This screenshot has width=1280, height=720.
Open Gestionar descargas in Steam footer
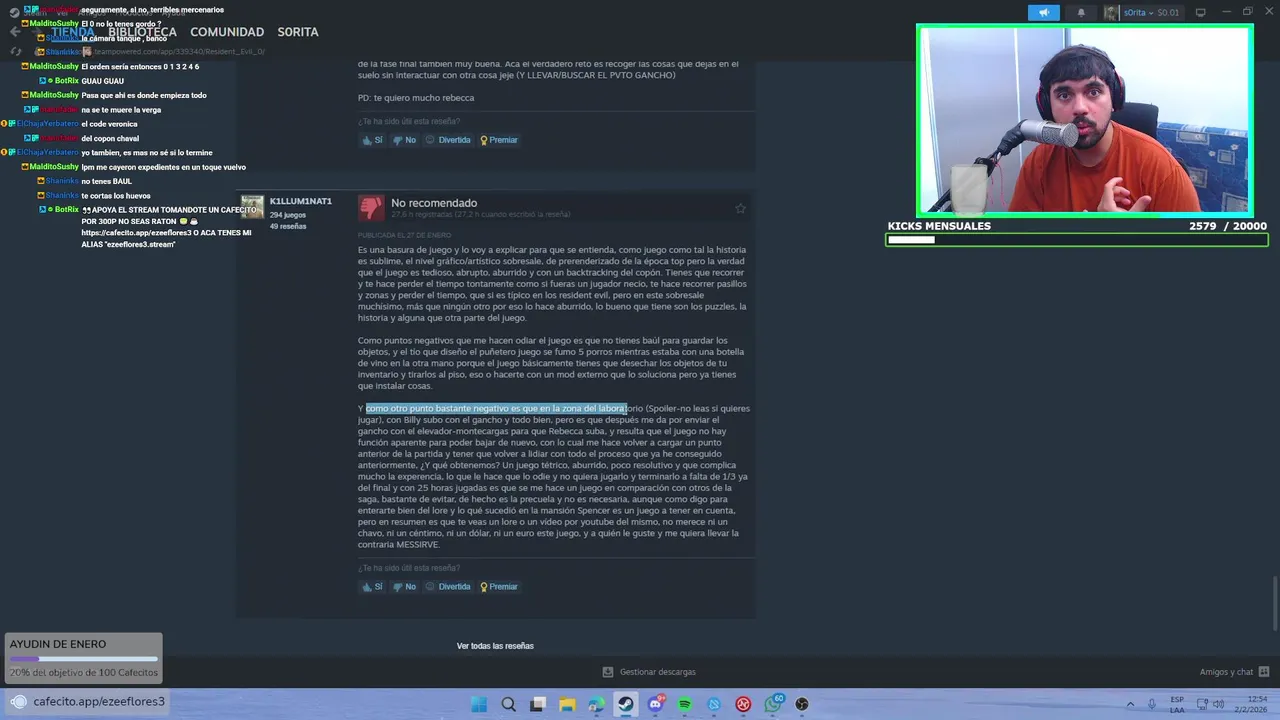point(649,672)
